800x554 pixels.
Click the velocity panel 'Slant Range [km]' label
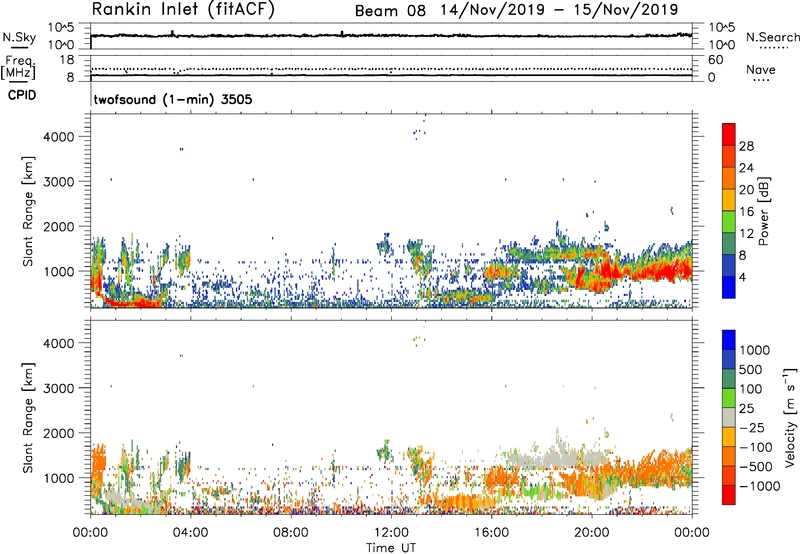[x=28, y=418]
